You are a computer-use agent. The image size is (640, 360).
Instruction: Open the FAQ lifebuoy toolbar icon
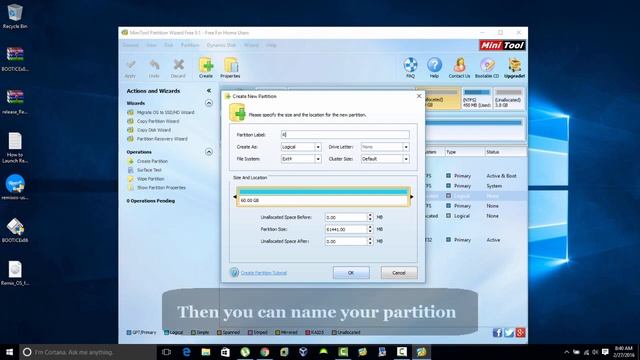410,68
